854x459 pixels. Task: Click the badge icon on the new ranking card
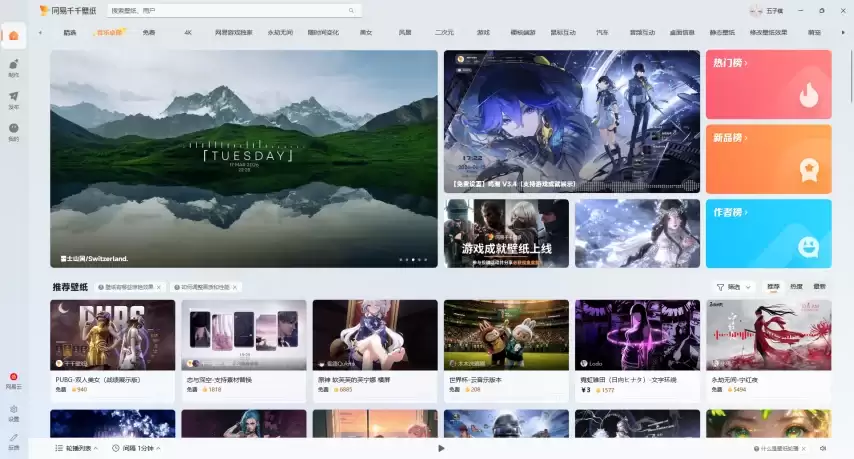click(x=809, y=170)
